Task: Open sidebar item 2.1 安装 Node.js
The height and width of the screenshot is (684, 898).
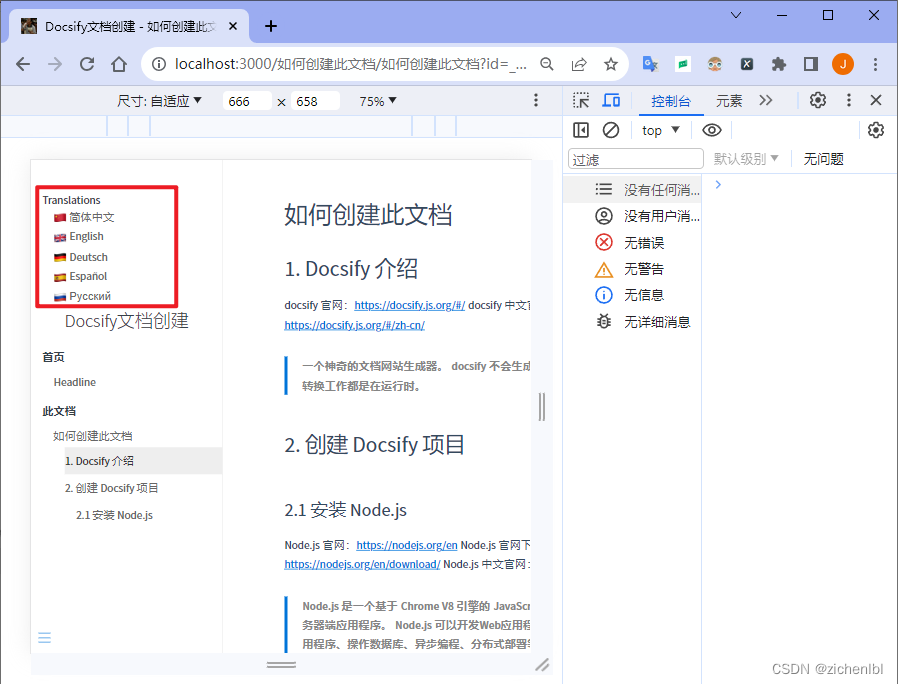Action: pos(115,515)
